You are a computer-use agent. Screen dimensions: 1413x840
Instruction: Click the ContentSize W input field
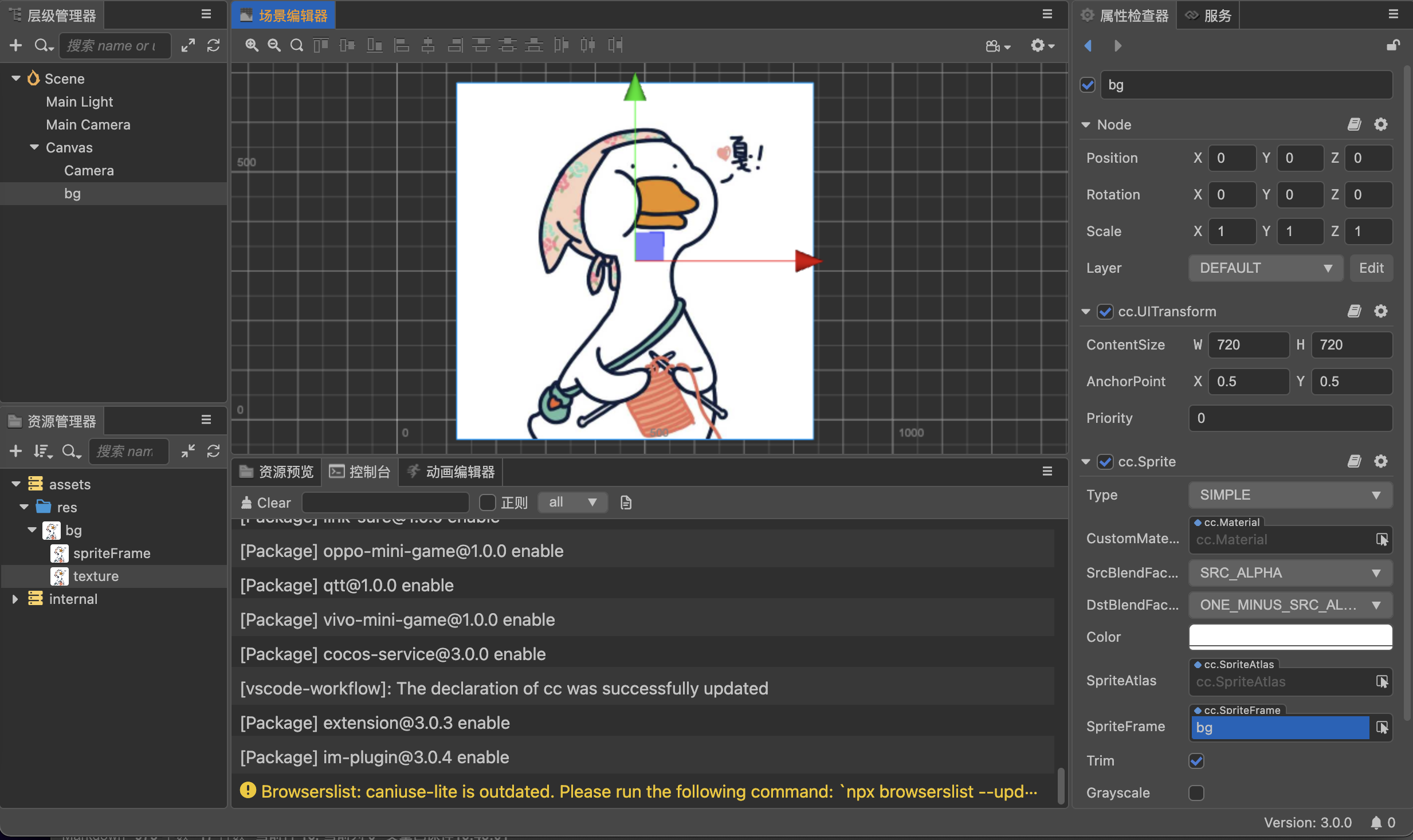1249,345
